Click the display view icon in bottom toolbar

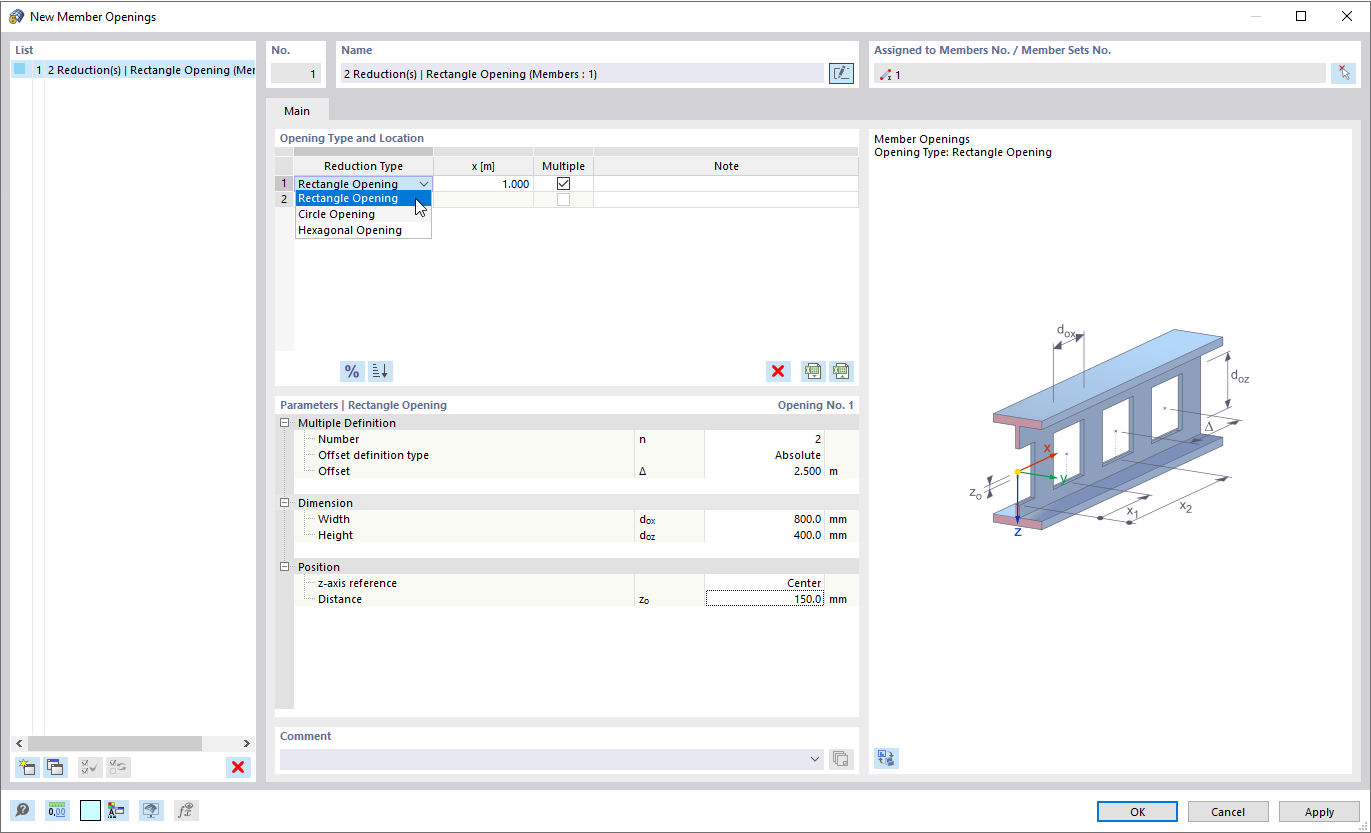pos(151,811)
